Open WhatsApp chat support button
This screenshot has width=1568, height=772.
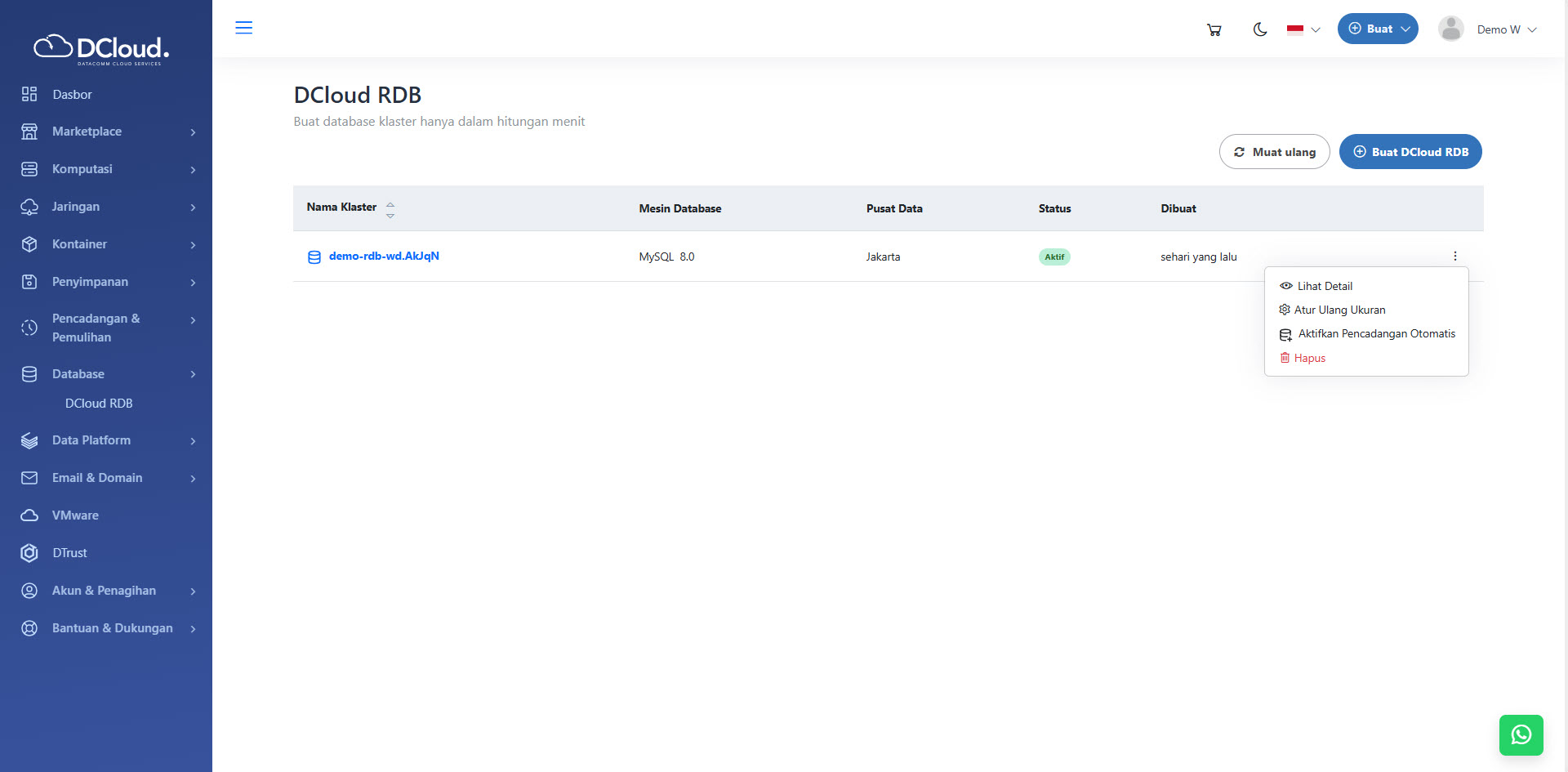click(x=1521, y=734)
